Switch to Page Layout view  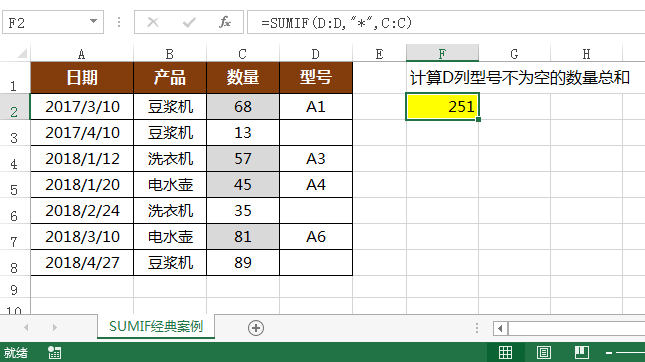544,353
